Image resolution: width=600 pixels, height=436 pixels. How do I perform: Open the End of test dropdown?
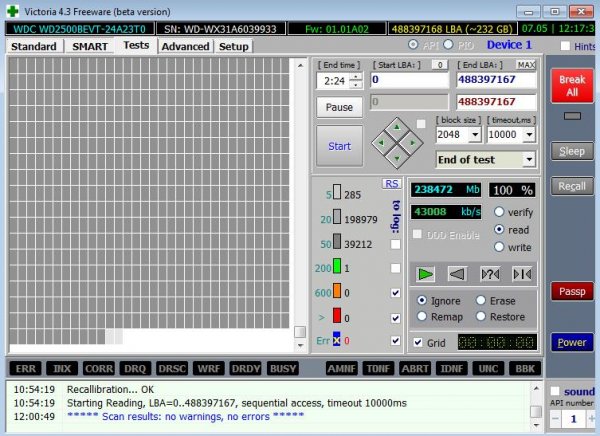[527, 159]
